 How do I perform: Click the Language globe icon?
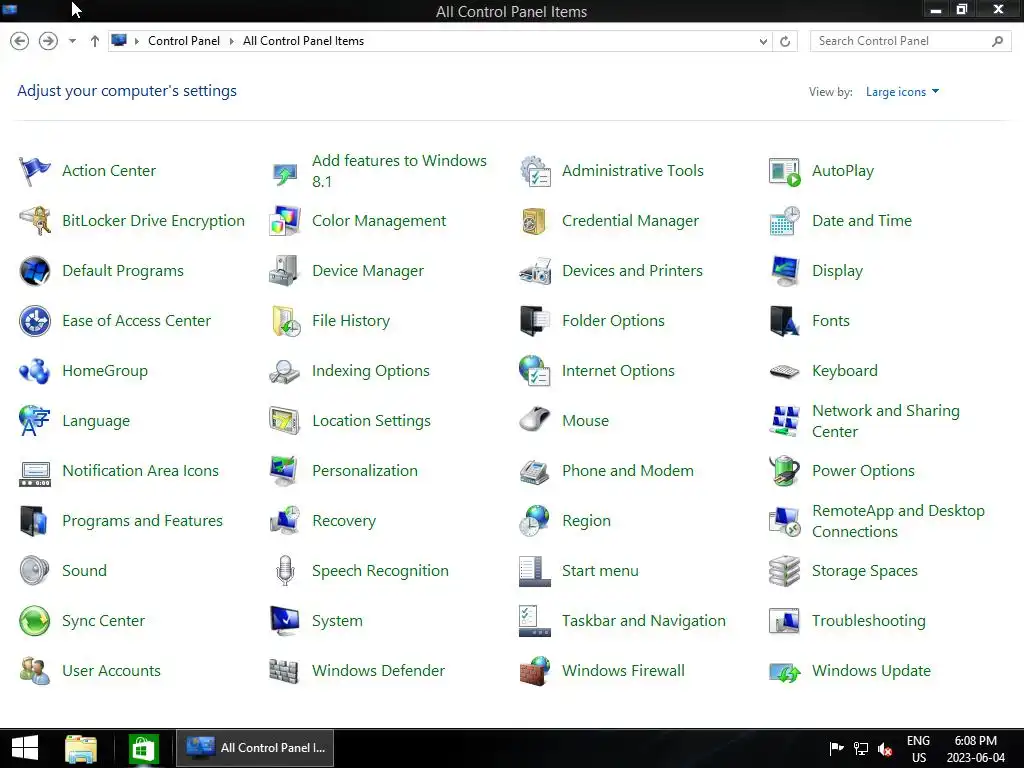pos(35,421)
